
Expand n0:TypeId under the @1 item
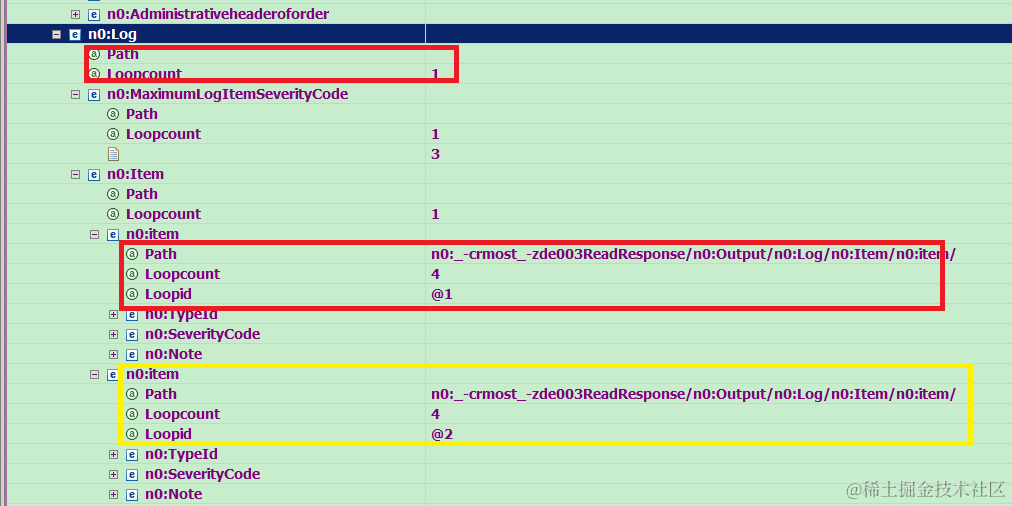tap(114, 315)
